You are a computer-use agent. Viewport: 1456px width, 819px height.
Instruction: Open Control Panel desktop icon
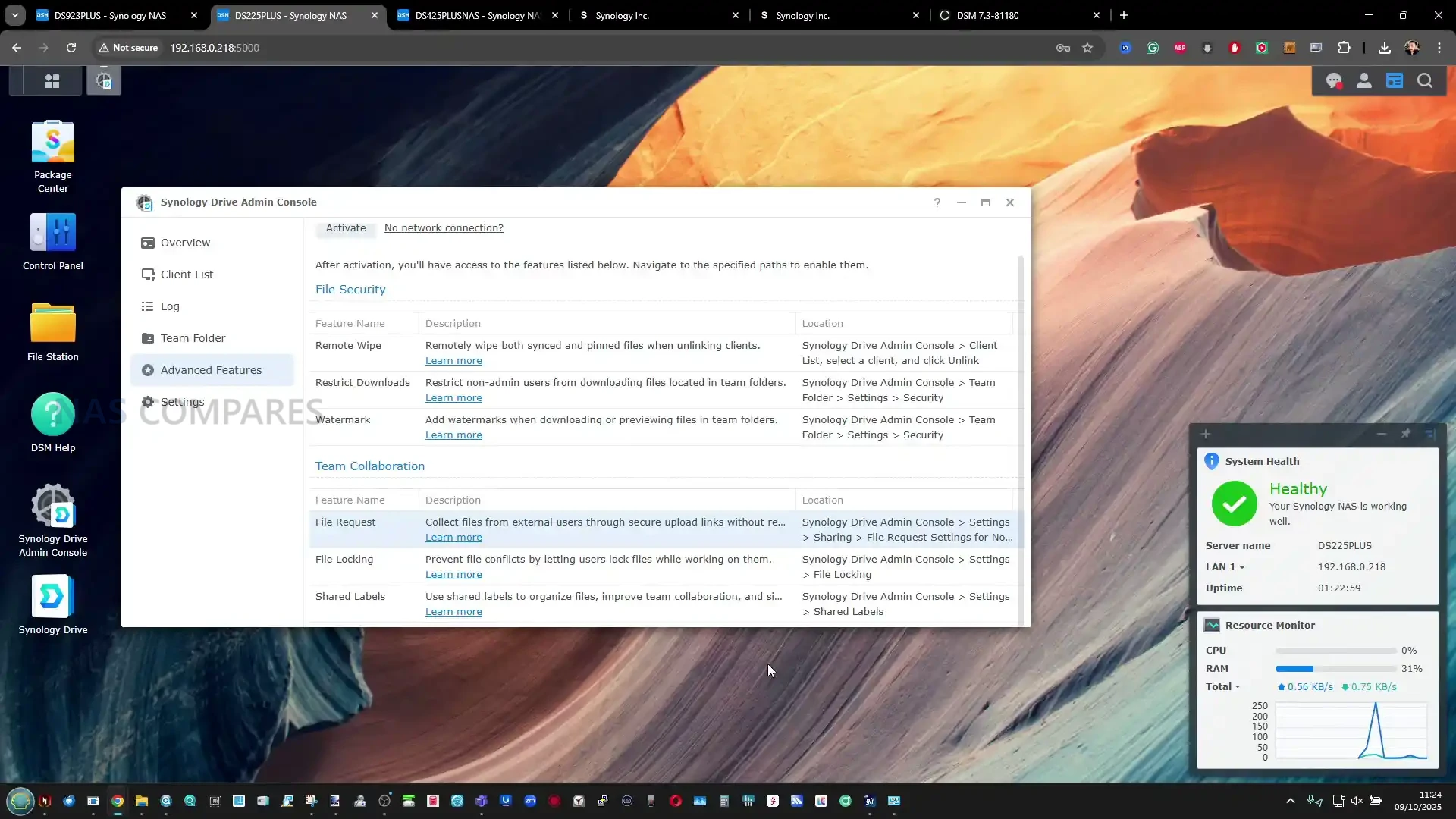[x=52, y=234]
